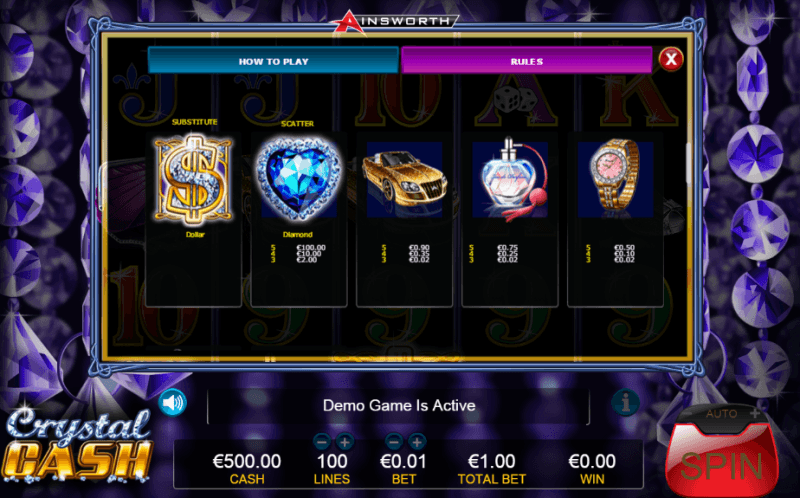Select the Rules tab

[x=527, y=61]
